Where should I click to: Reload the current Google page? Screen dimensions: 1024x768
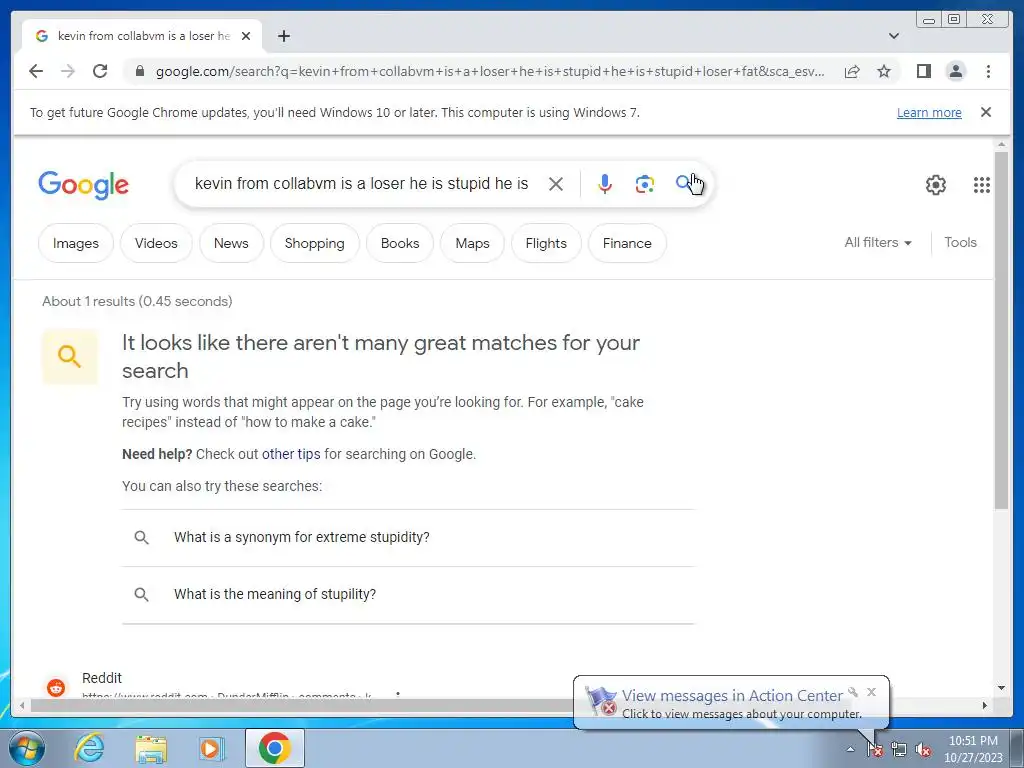pos(100,71)
